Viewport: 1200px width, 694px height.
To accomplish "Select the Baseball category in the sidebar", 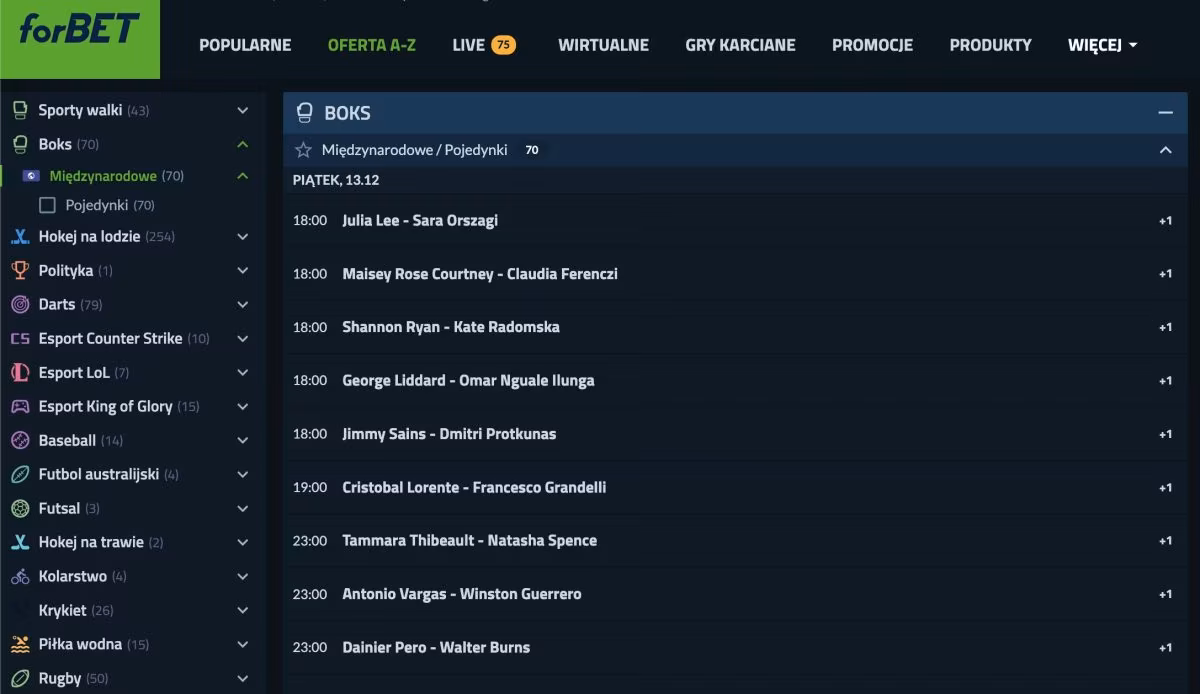I will coord(67,440).
